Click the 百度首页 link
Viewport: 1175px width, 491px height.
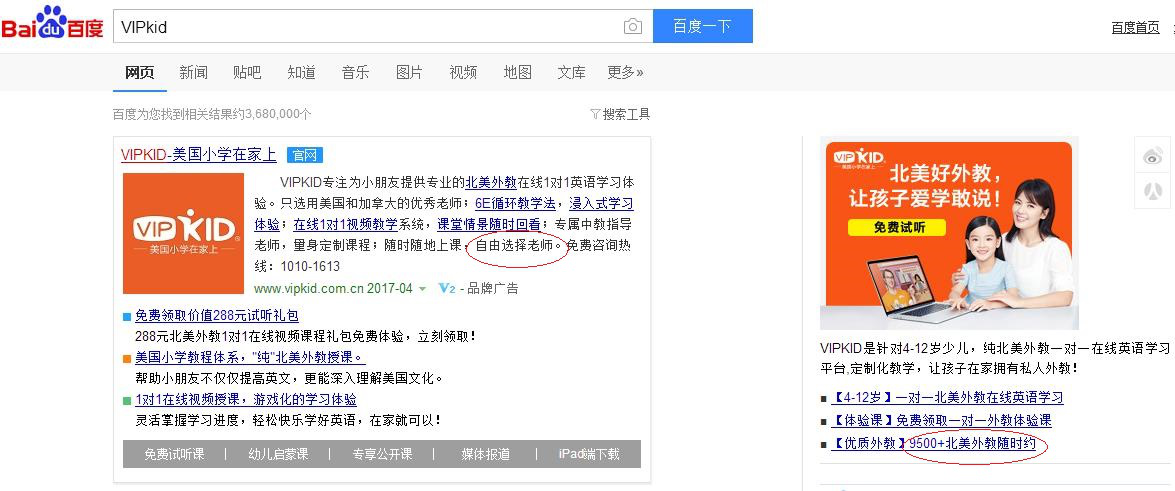point(1135,27)
